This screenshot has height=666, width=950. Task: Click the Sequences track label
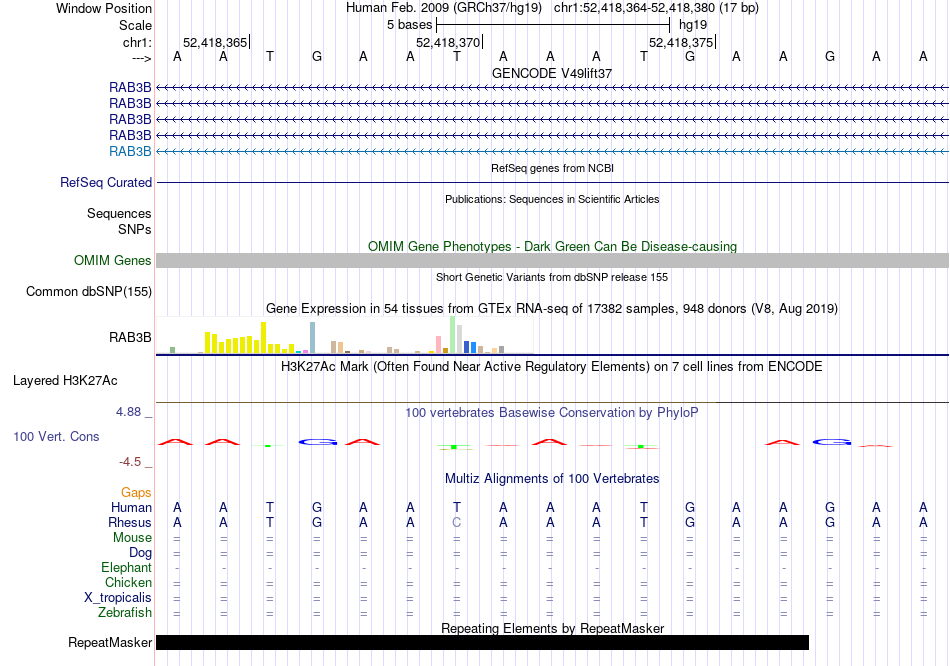coord(119,213)
